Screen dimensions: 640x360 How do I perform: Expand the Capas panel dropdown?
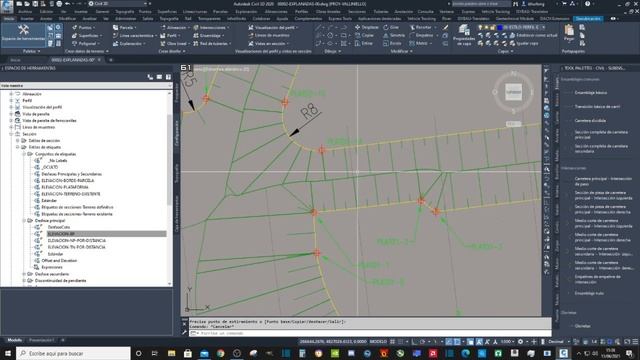(x=505, y=51)
